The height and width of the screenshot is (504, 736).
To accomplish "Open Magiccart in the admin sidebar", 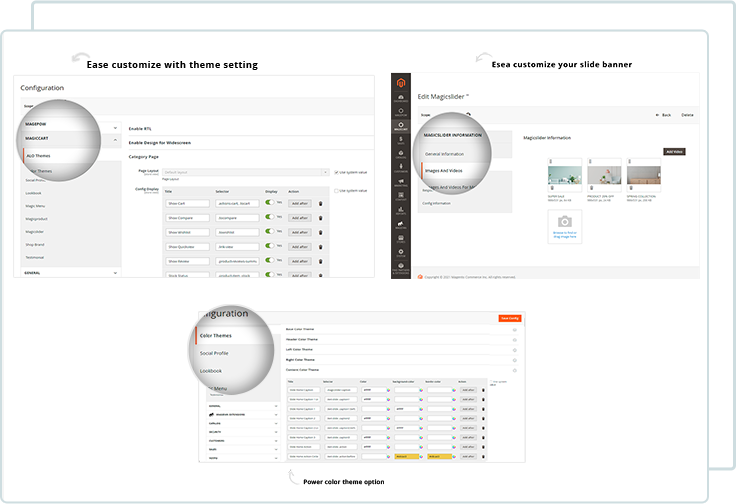I will (400, 127).
